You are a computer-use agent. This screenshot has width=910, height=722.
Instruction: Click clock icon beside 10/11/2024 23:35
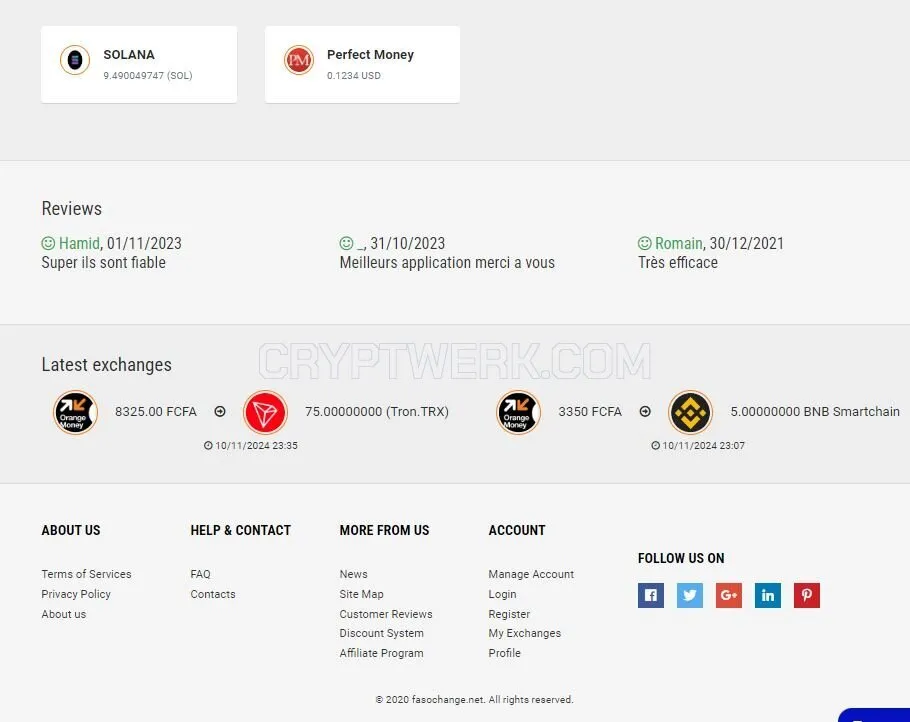coord(208,445)
